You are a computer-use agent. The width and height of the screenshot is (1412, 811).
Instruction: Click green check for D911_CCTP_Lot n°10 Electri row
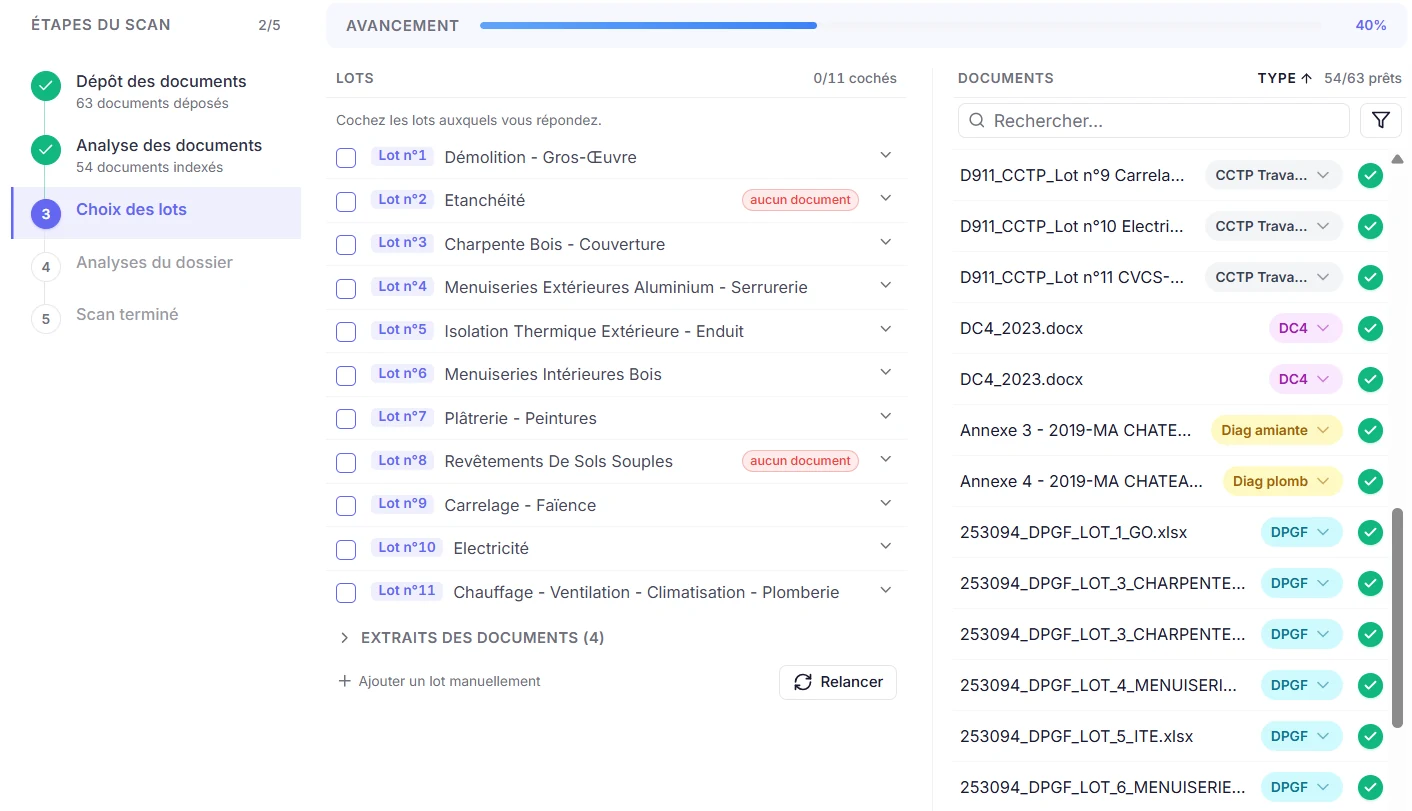1370,226
